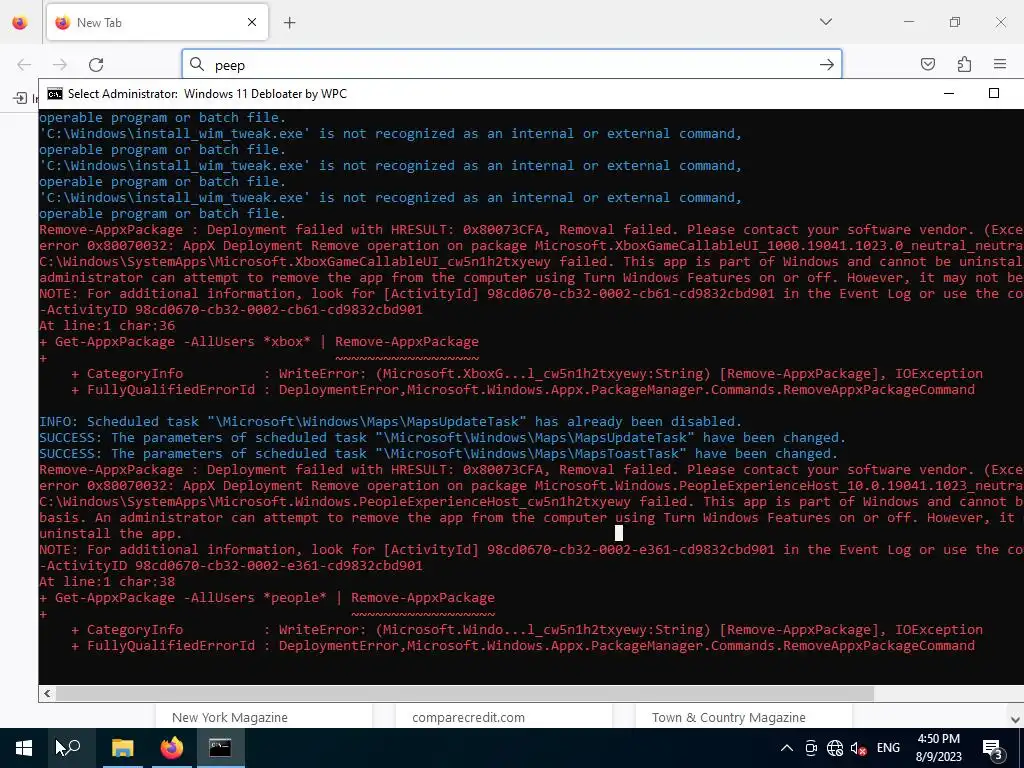Screen dimensions: 1024x768
Task: Click the Firefox View icon in tab bar
Action: (x=20, y=22)
